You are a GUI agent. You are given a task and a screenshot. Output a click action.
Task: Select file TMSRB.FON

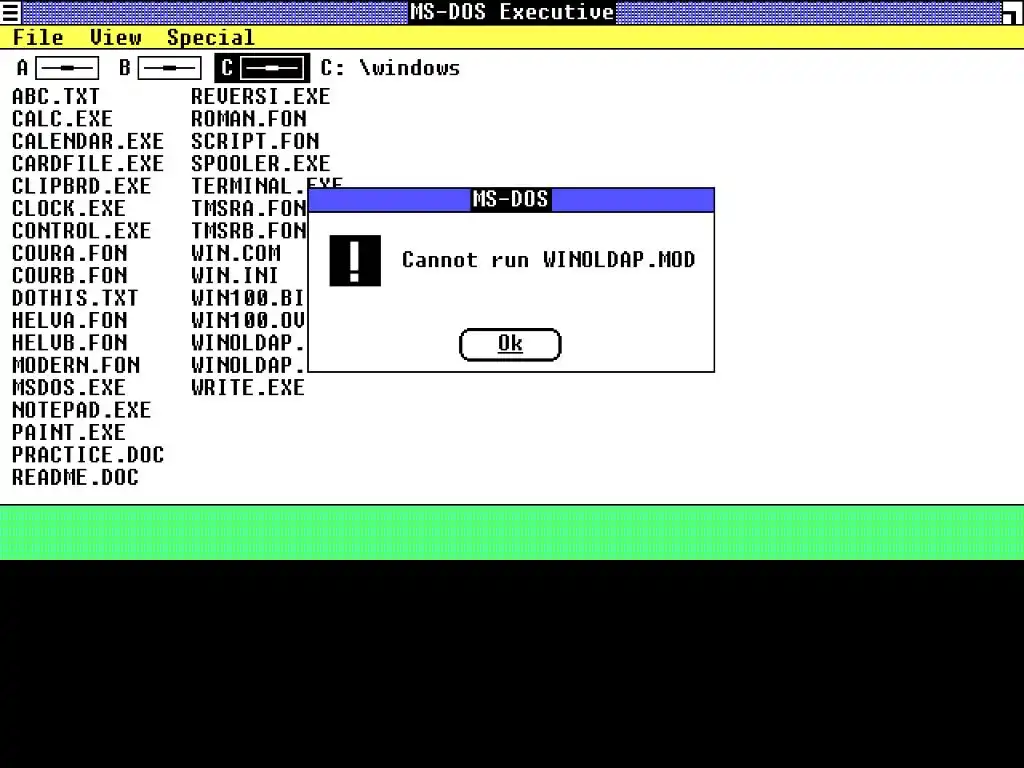(x=248, y=231)
